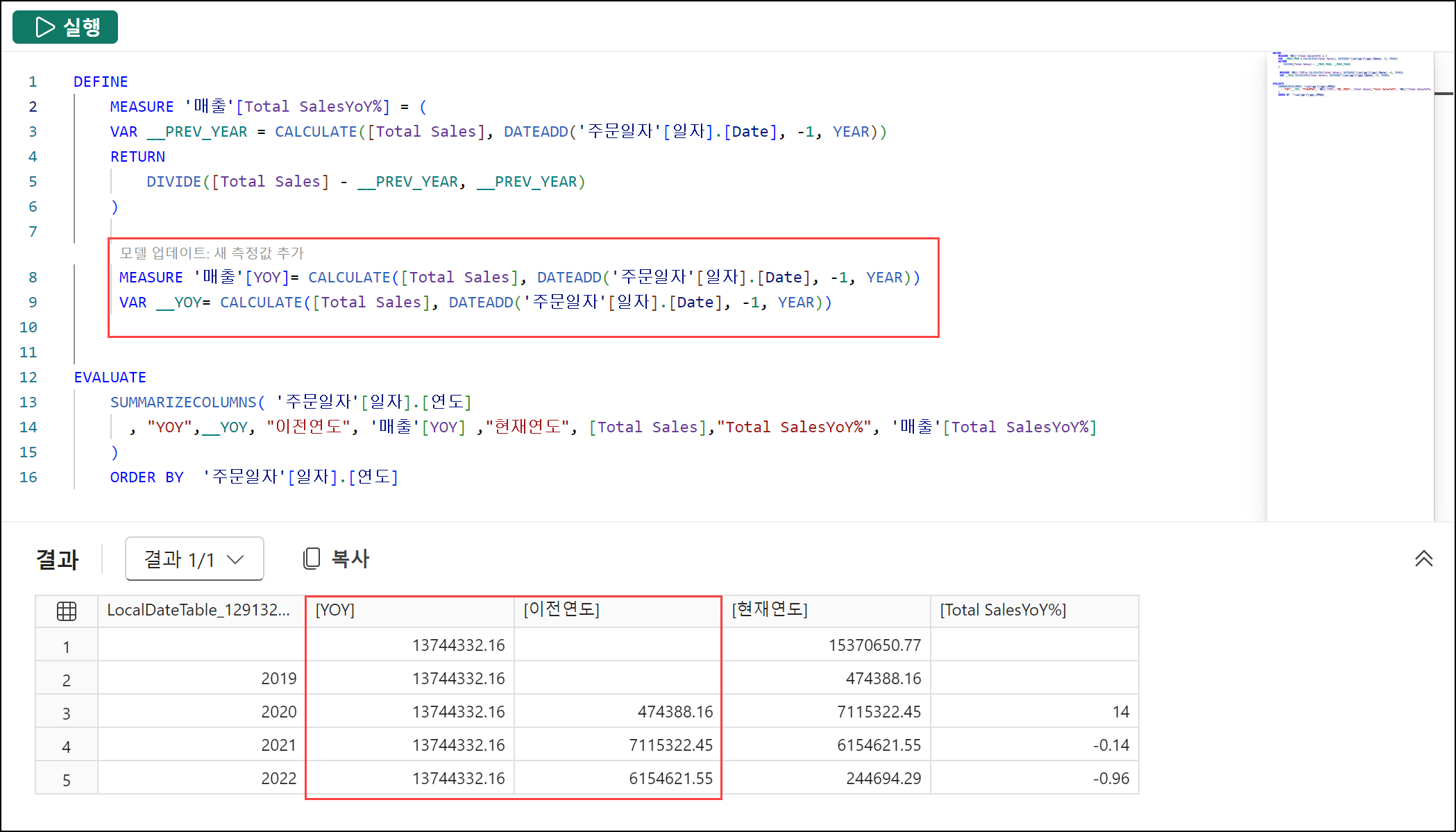The height and width of the screenshot is (832, 1456).
Task: Click the copy icon next to 복사
Action: coord(312,559)
